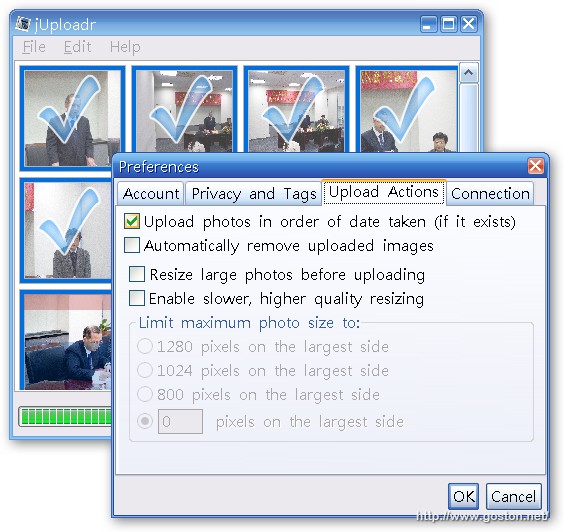The height and width of the screenshot is (532, 564).
Task: Maximize the jUploadr window
Action: click(x=448, y=24)
